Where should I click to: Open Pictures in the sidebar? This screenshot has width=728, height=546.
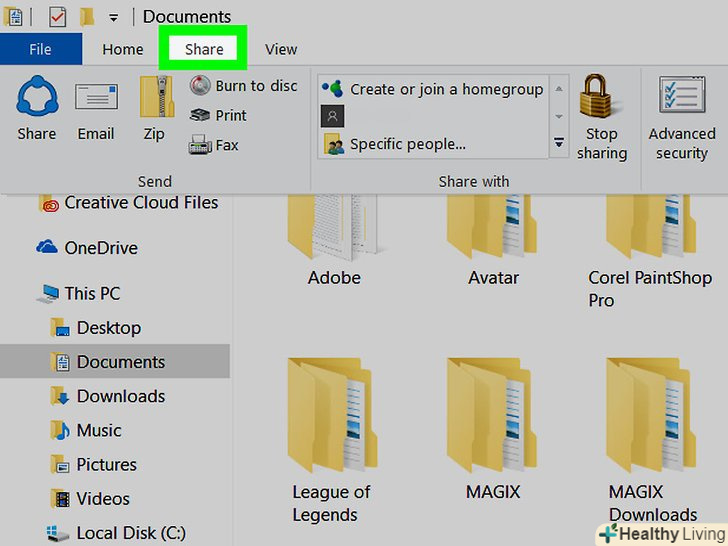point(93,464)
